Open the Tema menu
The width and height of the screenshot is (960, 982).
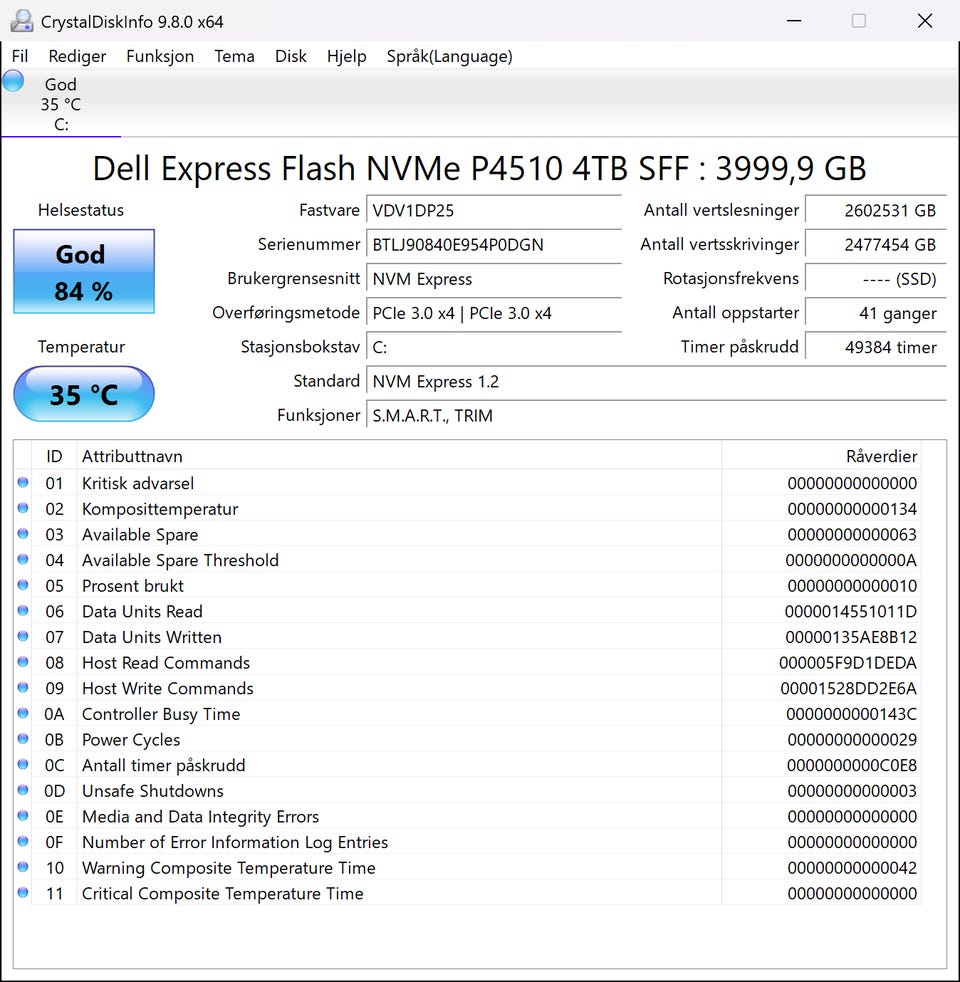[234, 56]
